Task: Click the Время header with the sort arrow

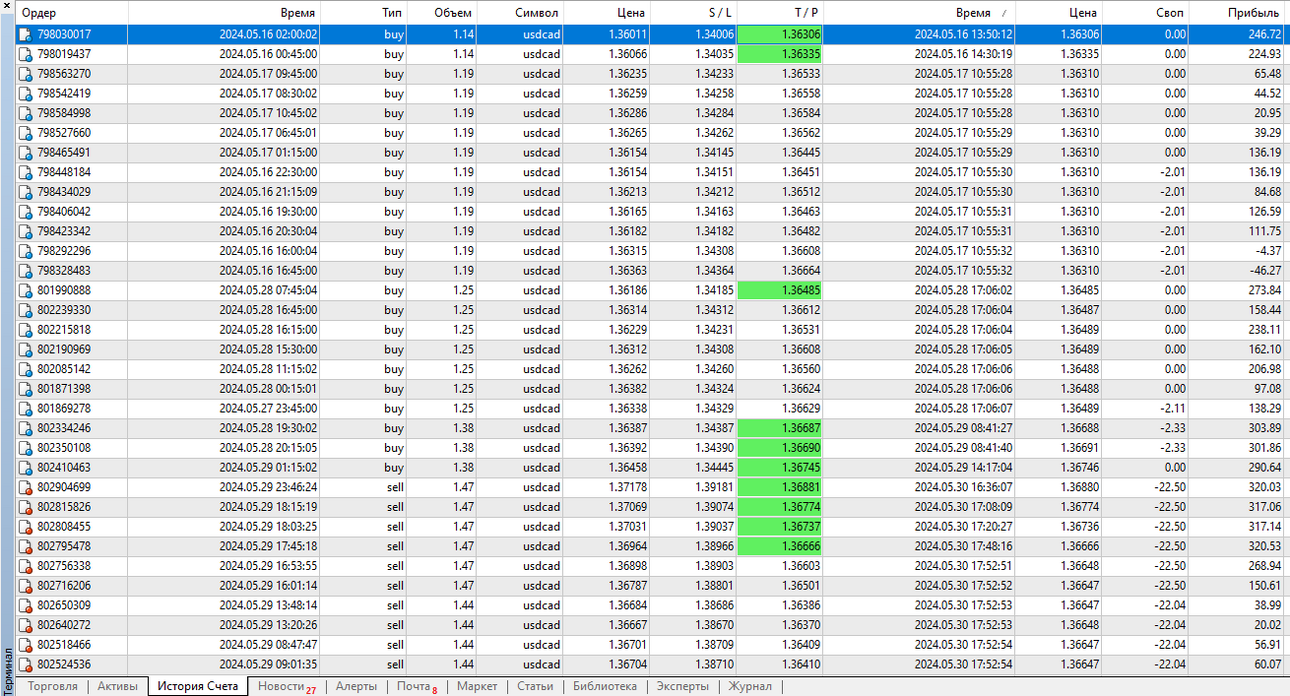Action: click(920, 13)
